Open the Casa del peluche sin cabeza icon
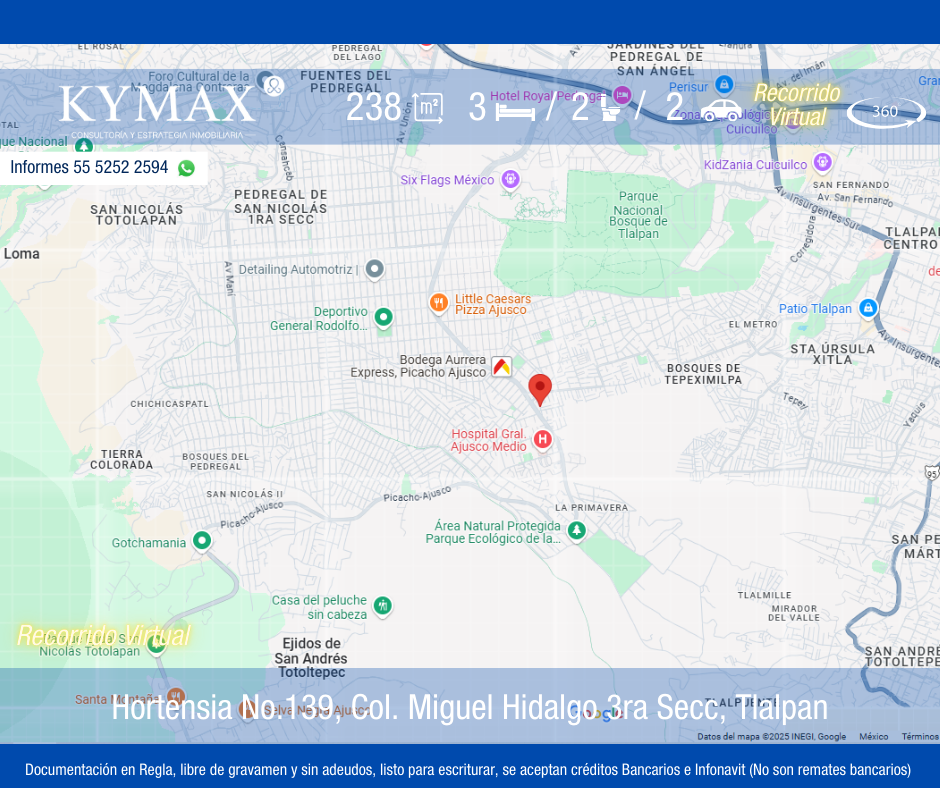 (x=382, y=606)
